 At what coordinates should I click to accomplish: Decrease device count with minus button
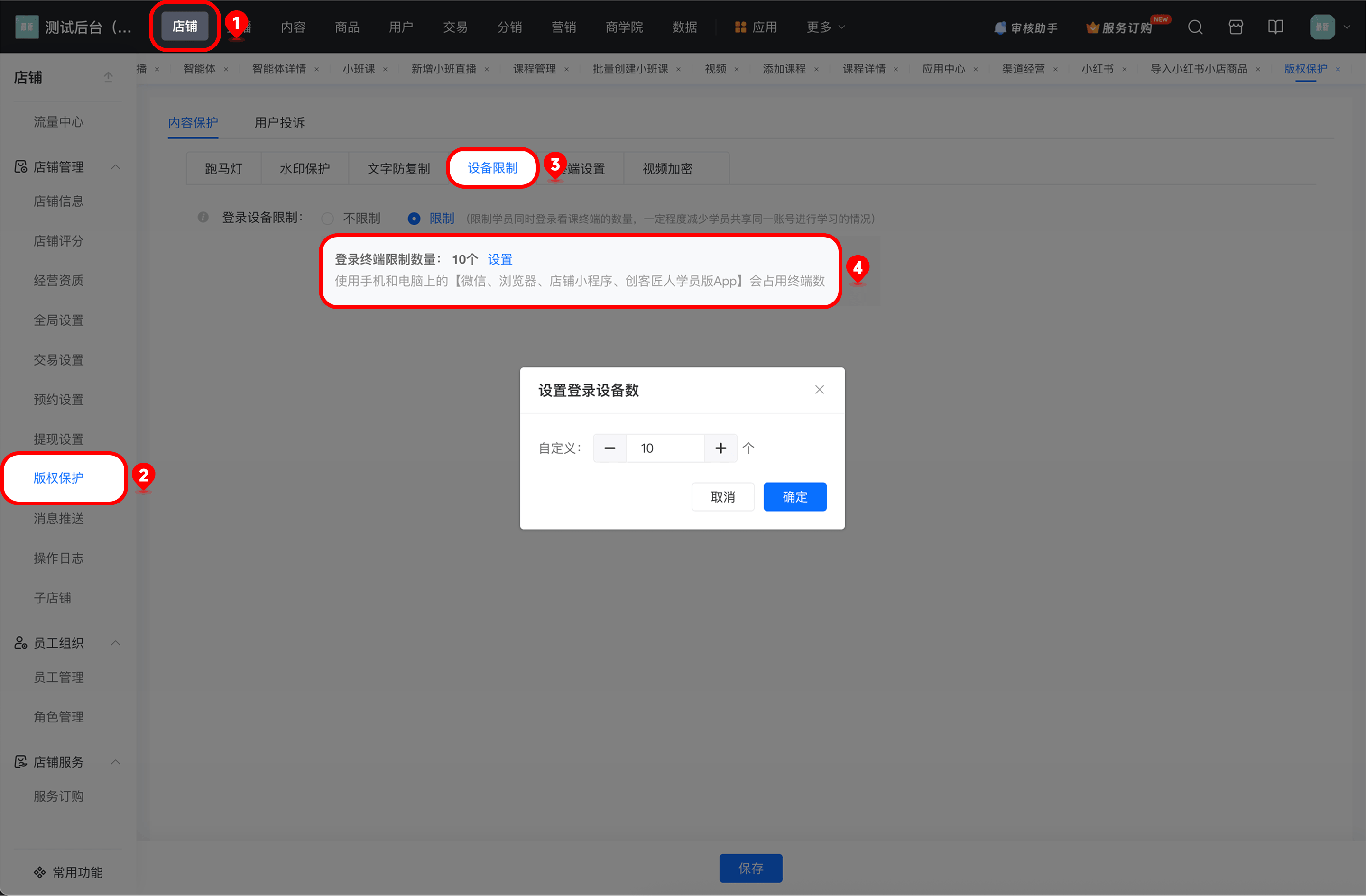tap(609, 448)
